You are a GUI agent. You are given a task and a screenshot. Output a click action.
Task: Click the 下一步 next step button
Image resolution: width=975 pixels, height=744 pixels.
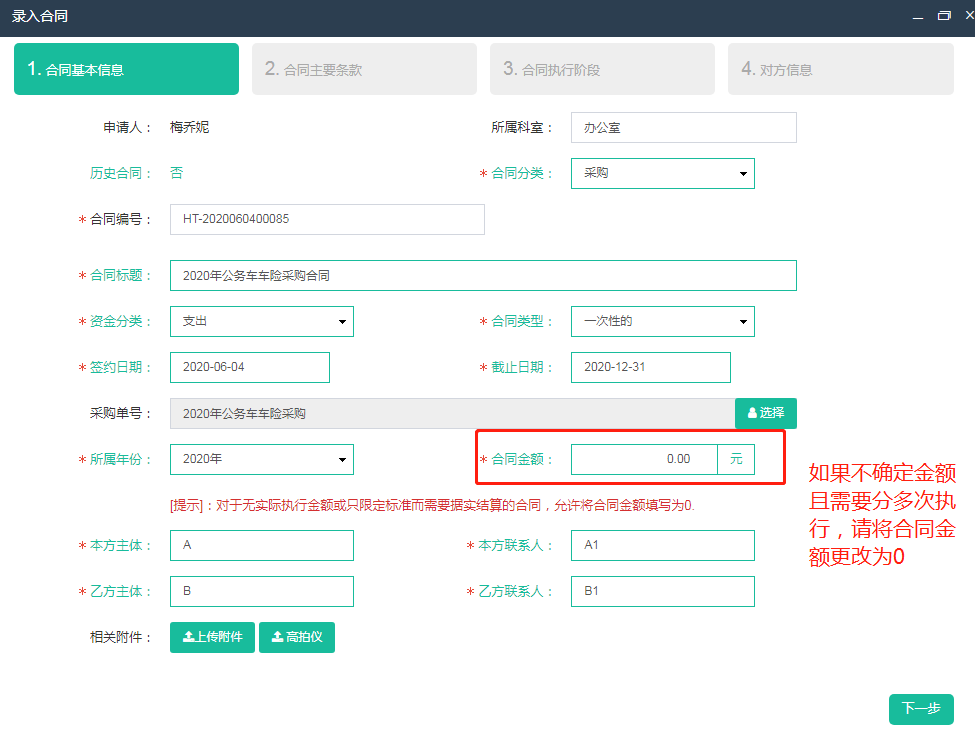pos(922,709)
